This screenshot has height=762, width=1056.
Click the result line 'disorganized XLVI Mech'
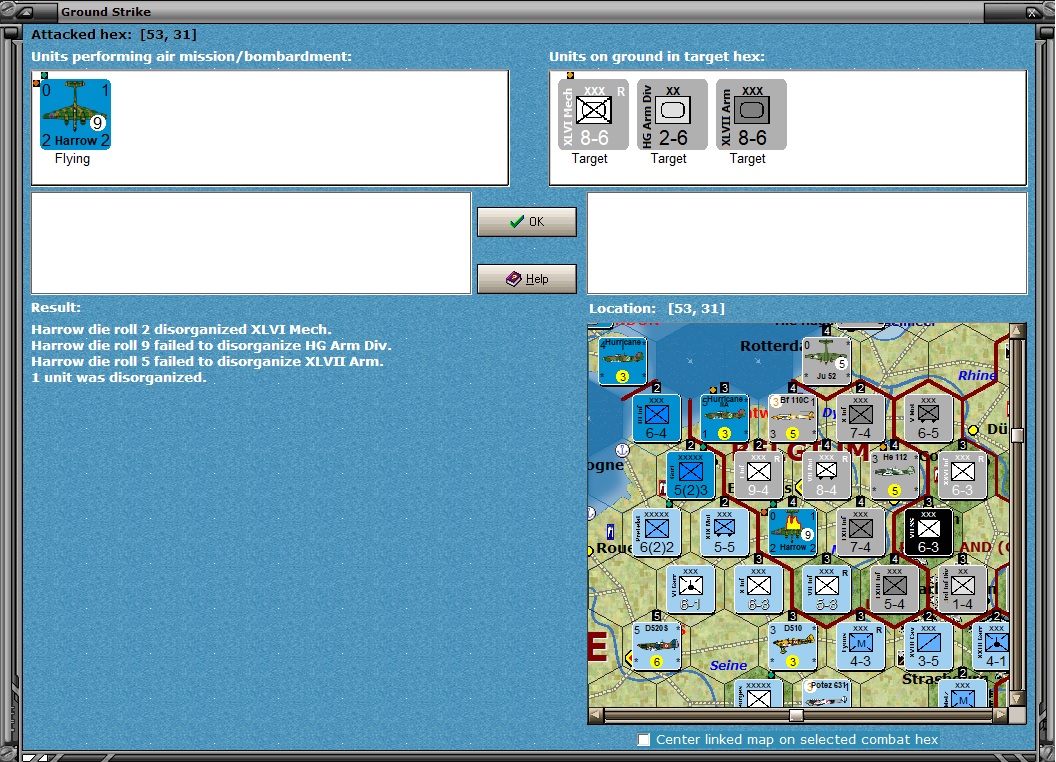[182, 329]
